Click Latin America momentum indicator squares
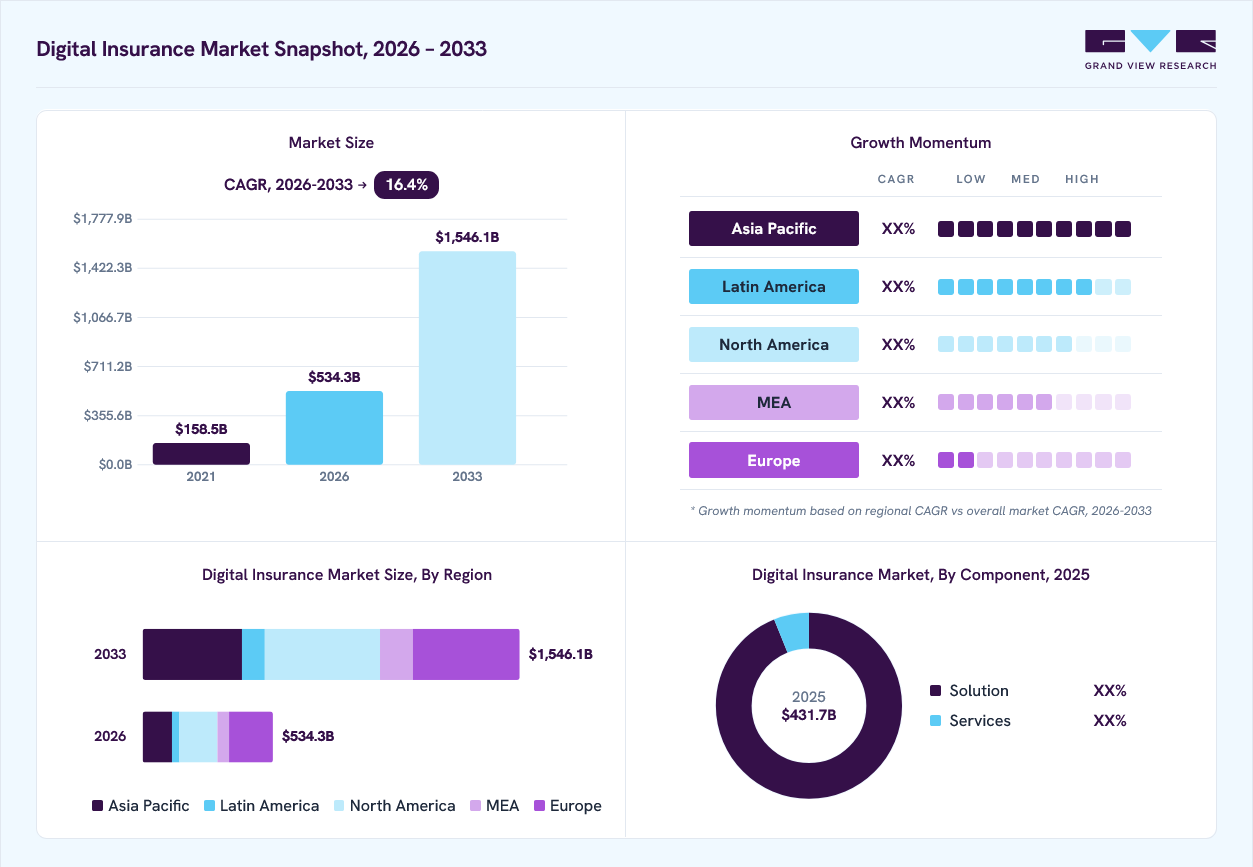 pos(1034,287)
